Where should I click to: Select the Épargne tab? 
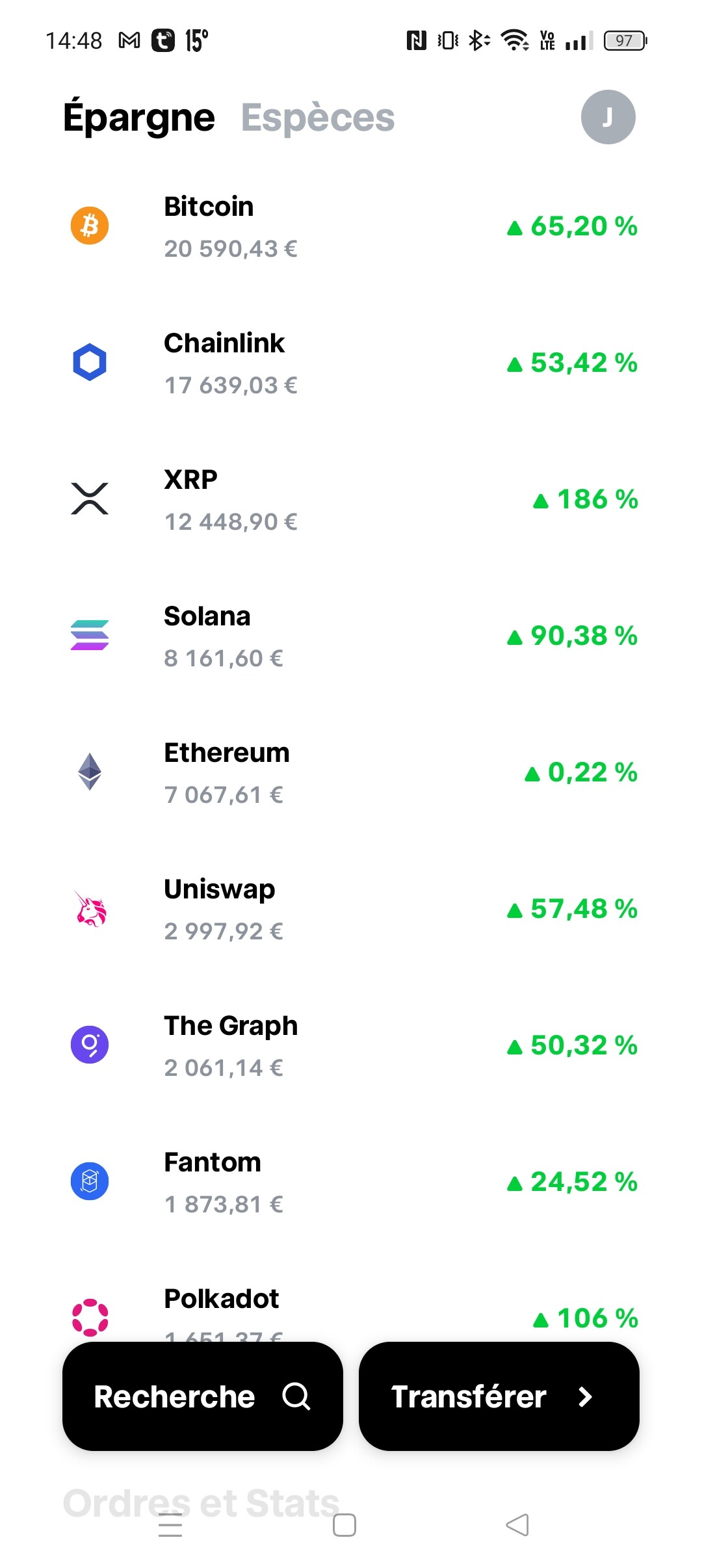coord(139,118)
